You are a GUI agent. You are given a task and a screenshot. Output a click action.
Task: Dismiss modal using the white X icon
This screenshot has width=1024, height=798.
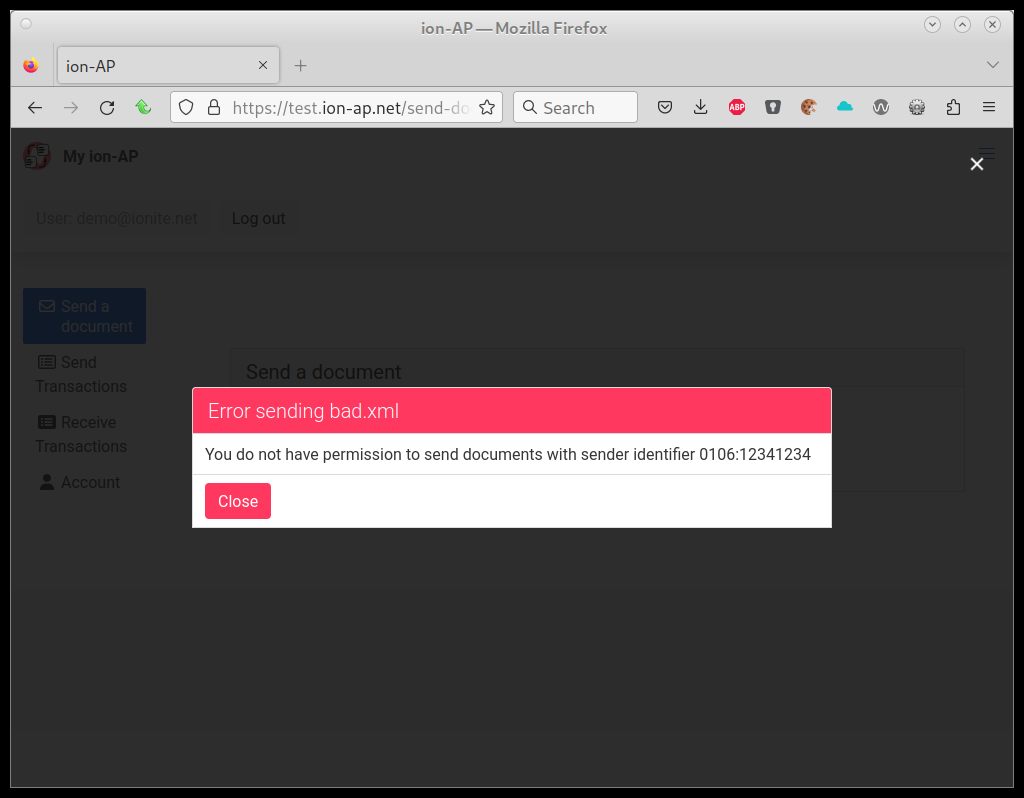tap(976, 164)
